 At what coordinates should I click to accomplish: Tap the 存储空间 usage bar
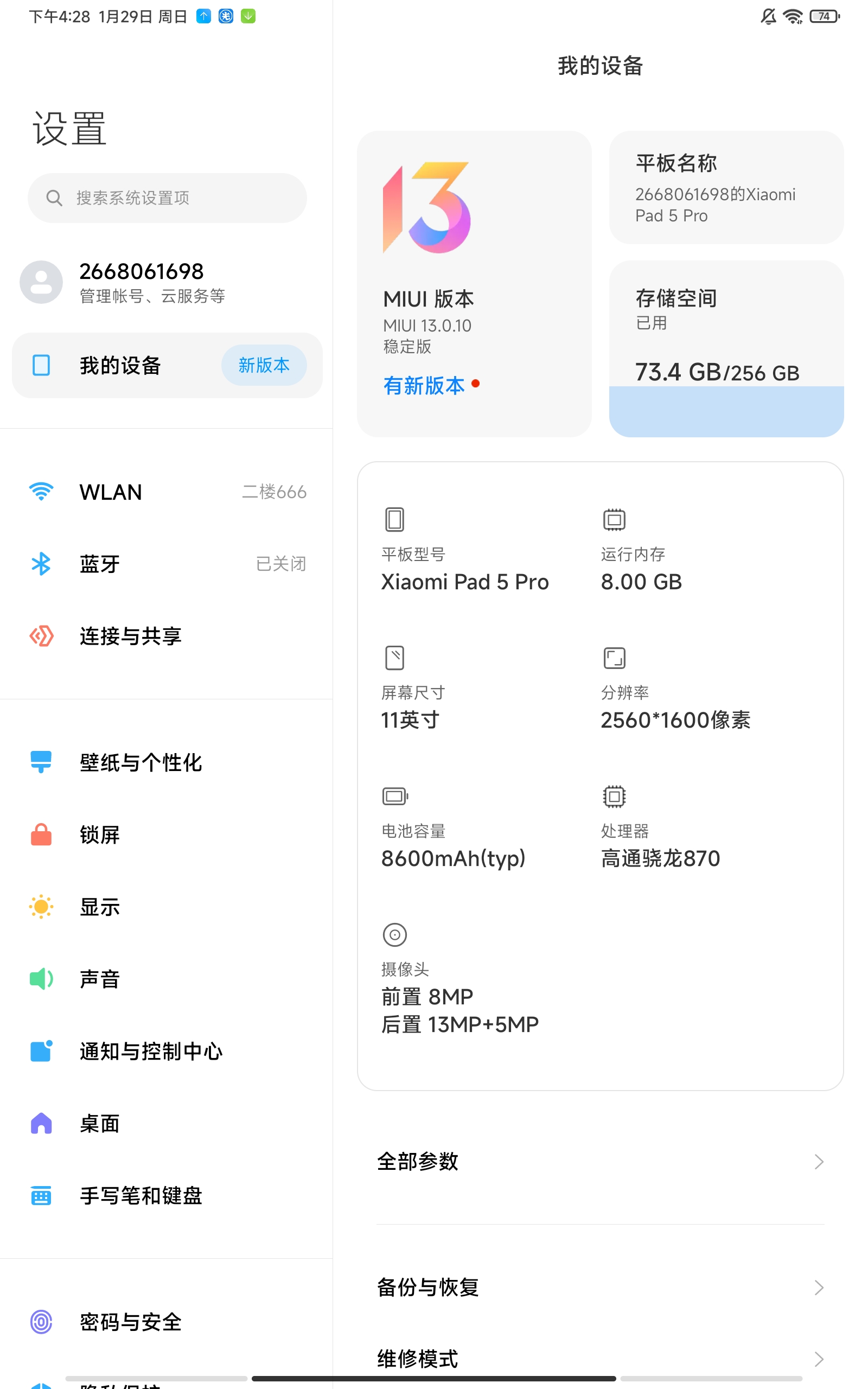click(x=726, y=410)
